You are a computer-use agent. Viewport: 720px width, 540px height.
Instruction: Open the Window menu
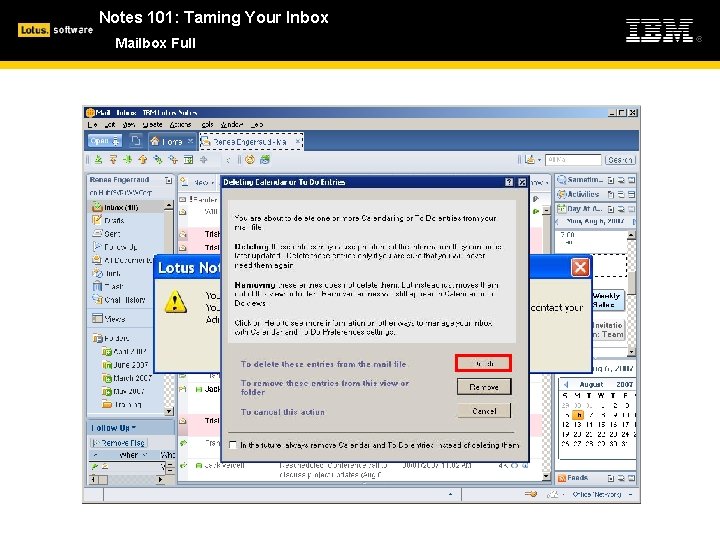point(231,124)
